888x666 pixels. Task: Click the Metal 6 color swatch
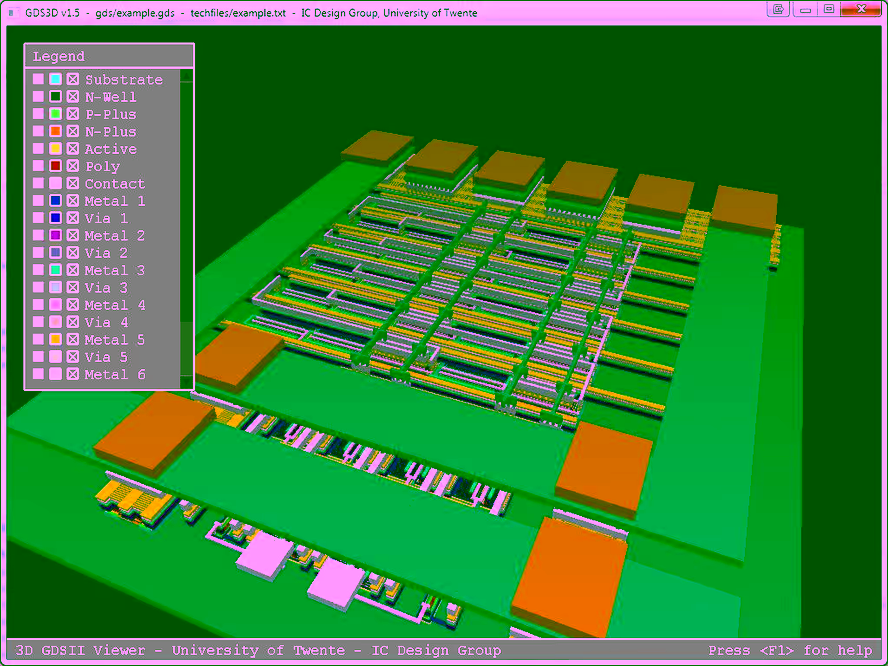point(55,374)
